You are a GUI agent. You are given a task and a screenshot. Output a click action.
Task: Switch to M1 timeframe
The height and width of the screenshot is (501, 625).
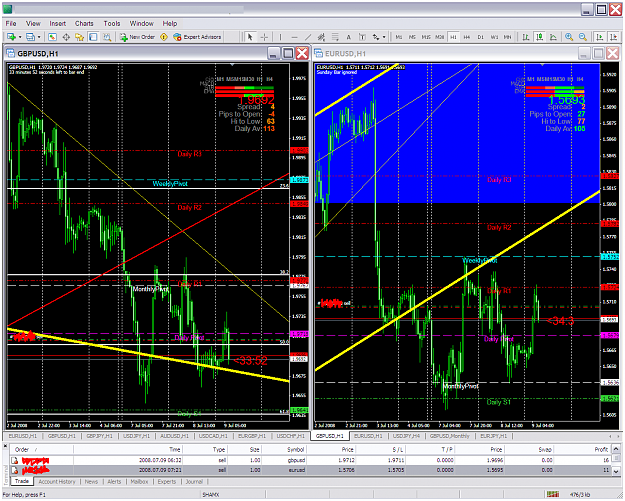399,37
